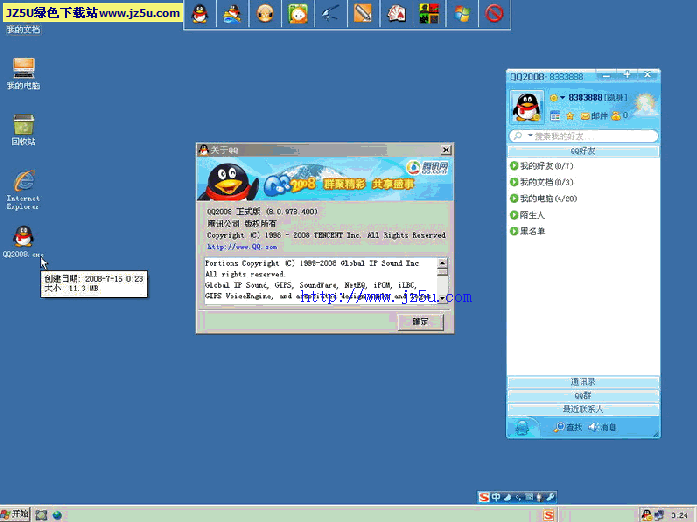Open the QQ main menu penguin button
Screen dimensions: 697x522
pyautogui.click(x=522, y=427)
